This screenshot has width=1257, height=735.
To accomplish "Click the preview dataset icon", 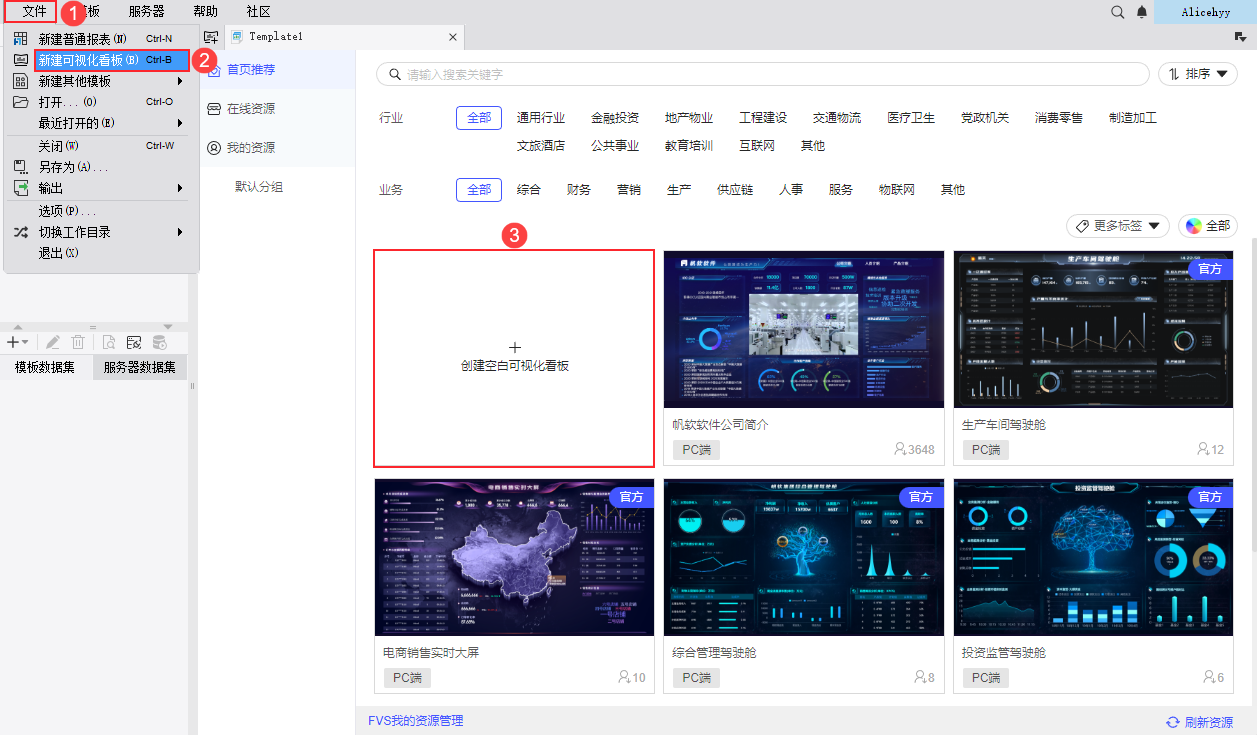I will coord(109,342).
